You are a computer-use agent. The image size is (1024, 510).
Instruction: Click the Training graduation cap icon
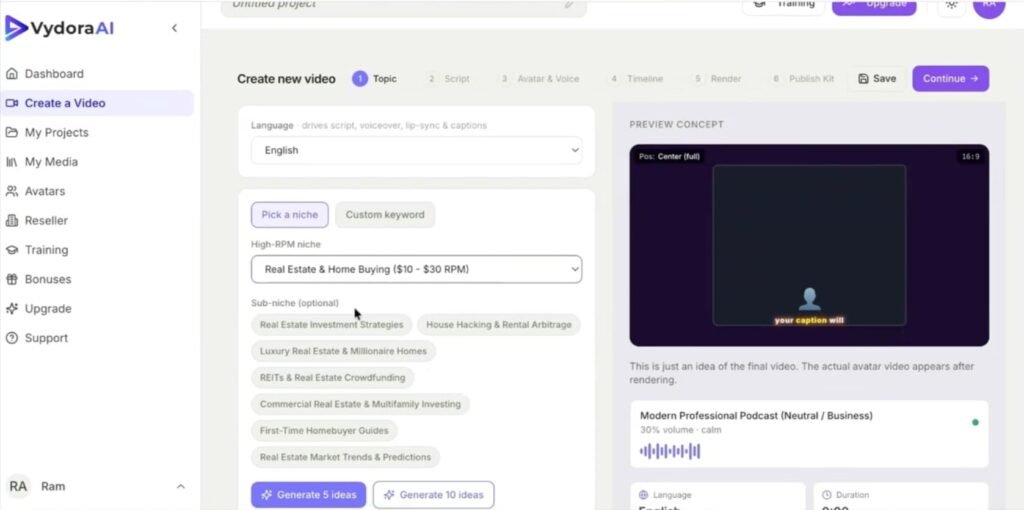(12, 250)
